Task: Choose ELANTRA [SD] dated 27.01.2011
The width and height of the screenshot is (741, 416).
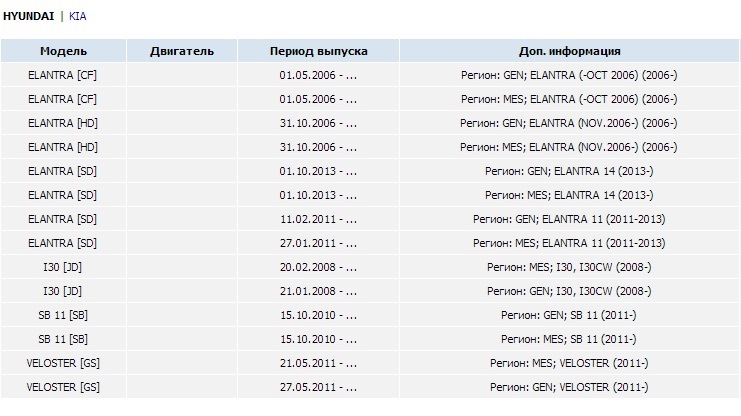Action: coord(370,243)
